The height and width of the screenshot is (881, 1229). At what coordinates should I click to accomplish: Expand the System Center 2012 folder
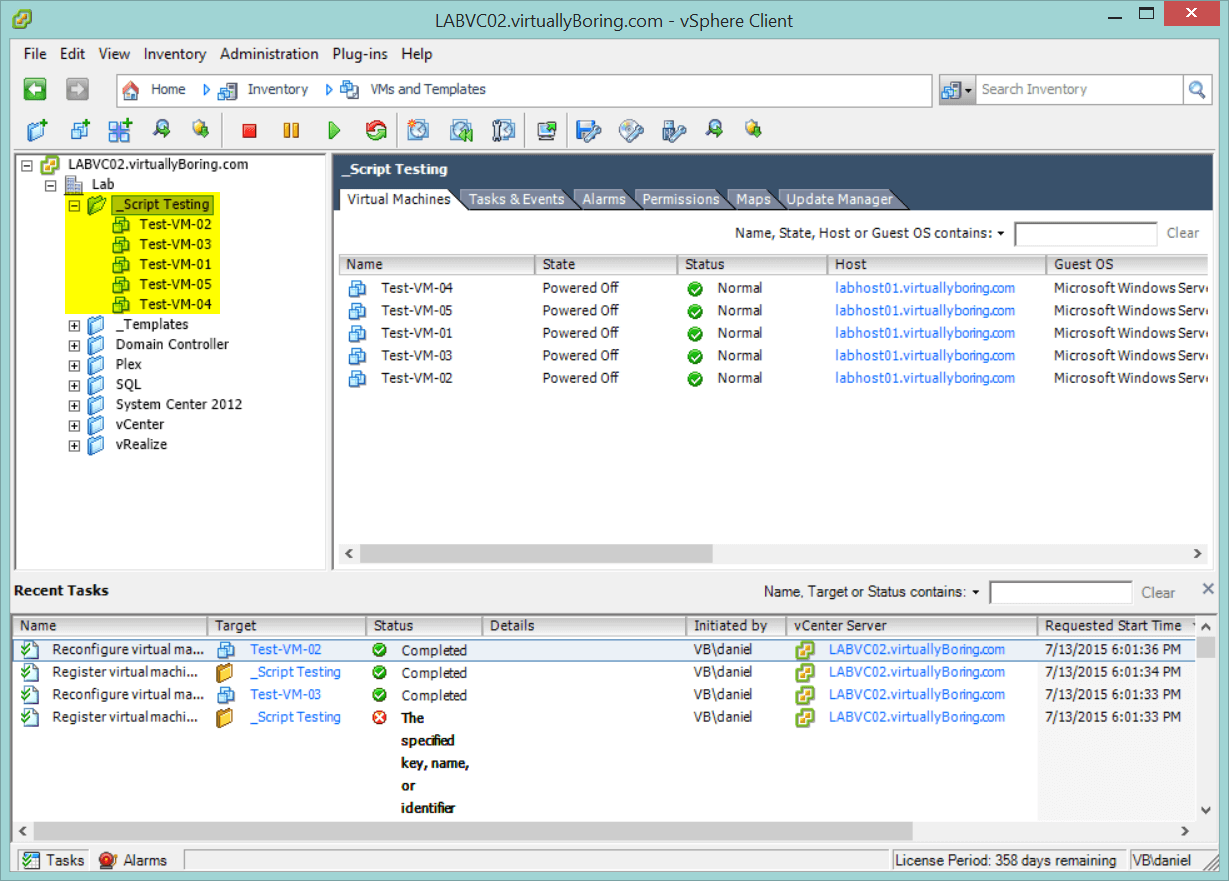[74, 405]
